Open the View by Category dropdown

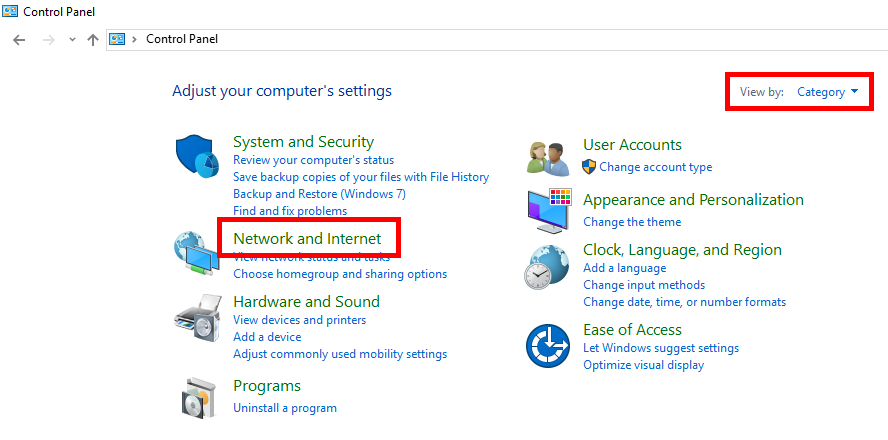tap(827, 92)
